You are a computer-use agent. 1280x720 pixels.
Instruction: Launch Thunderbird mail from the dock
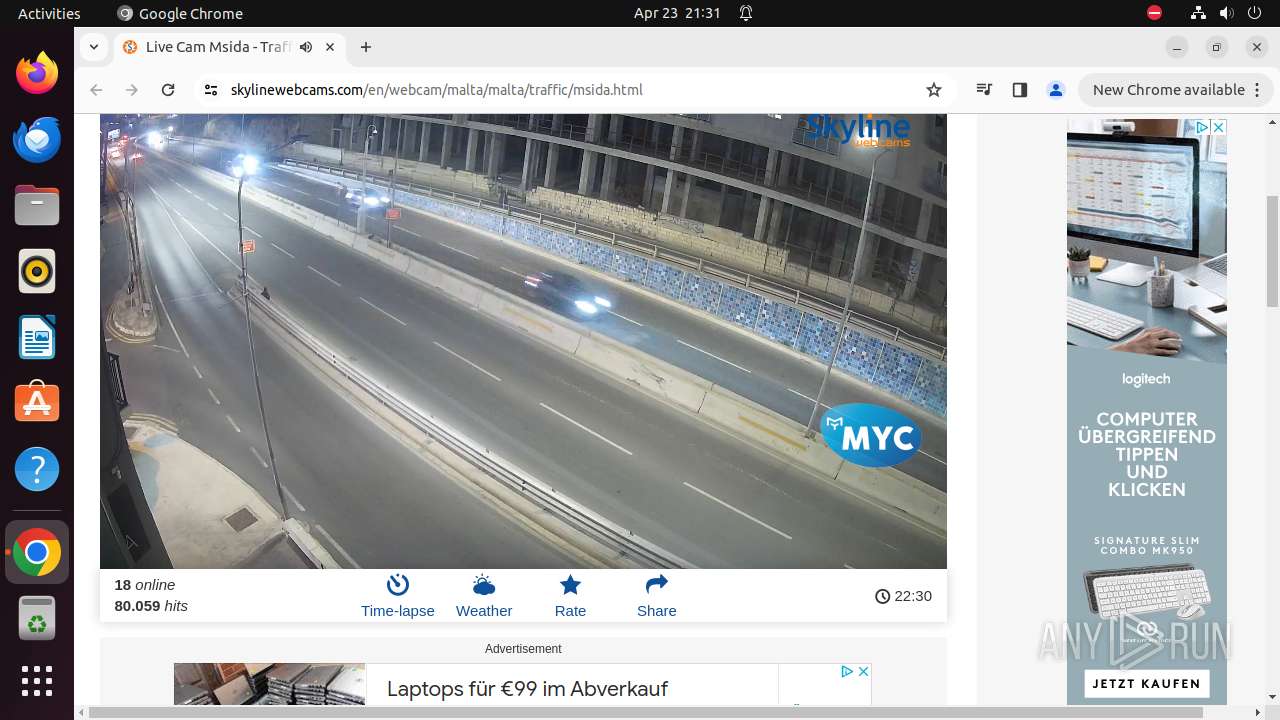pyautogui.click(x=37, y=139)
